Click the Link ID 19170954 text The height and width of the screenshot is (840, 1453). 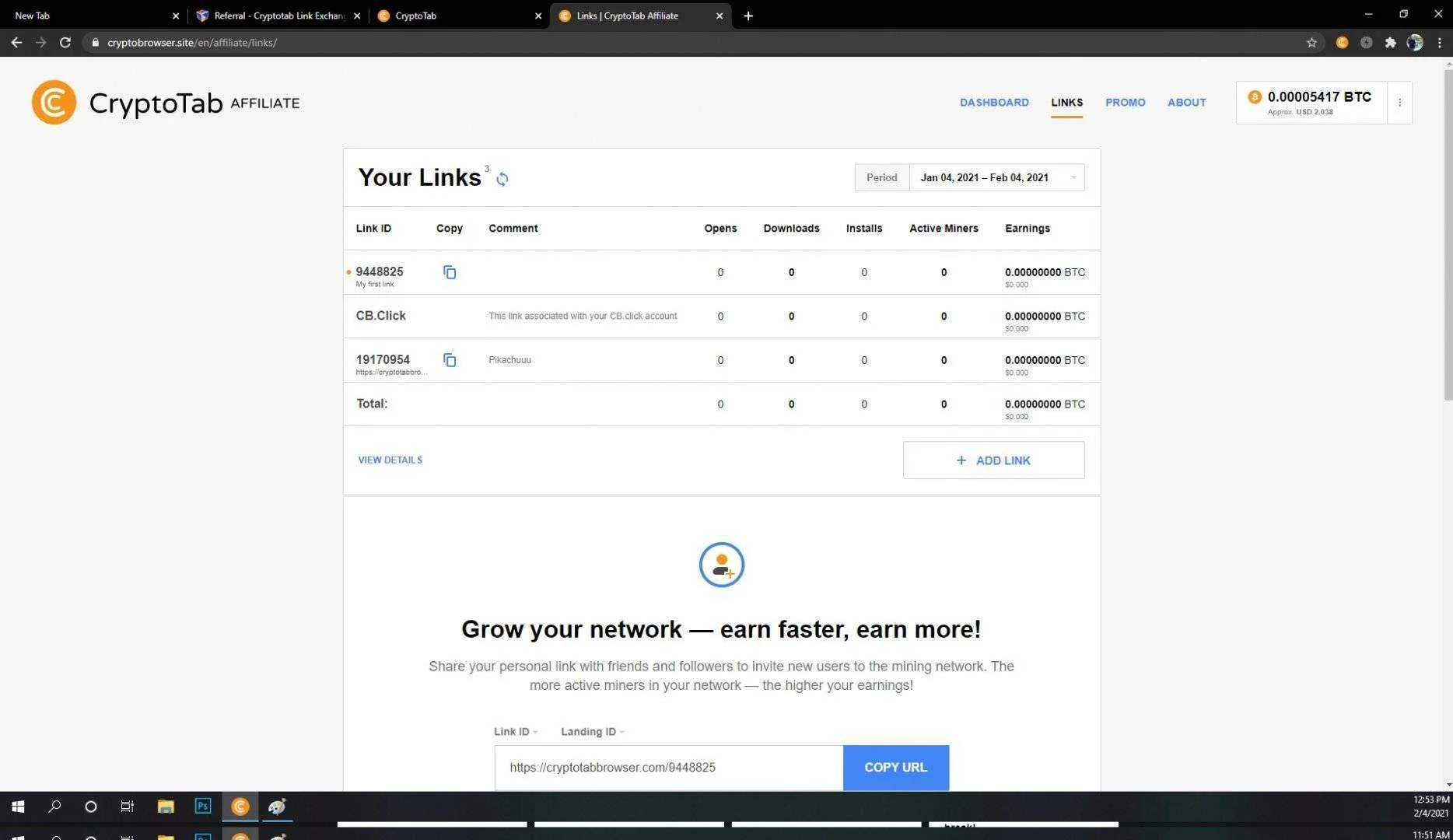tap(383, 359)
